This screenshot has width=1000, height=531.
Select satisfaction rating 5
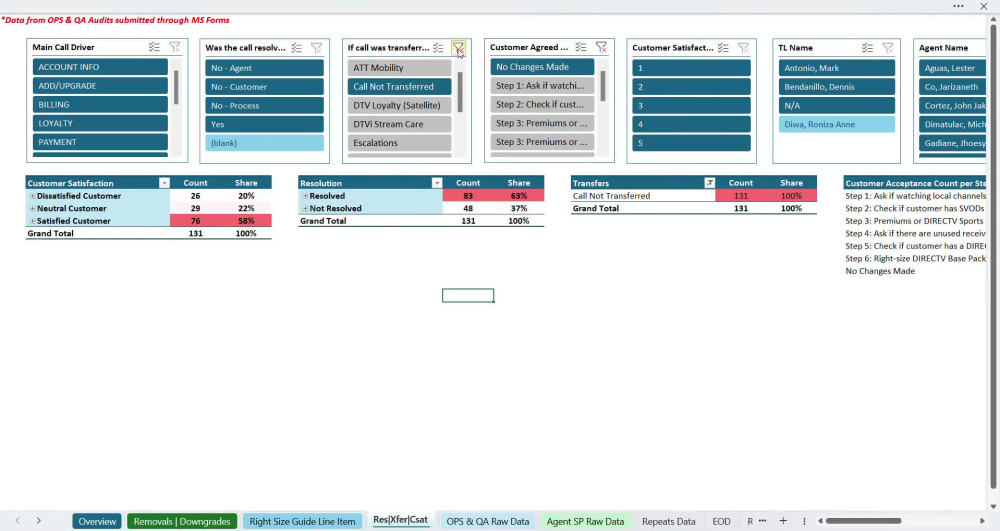tap(691, 143)
